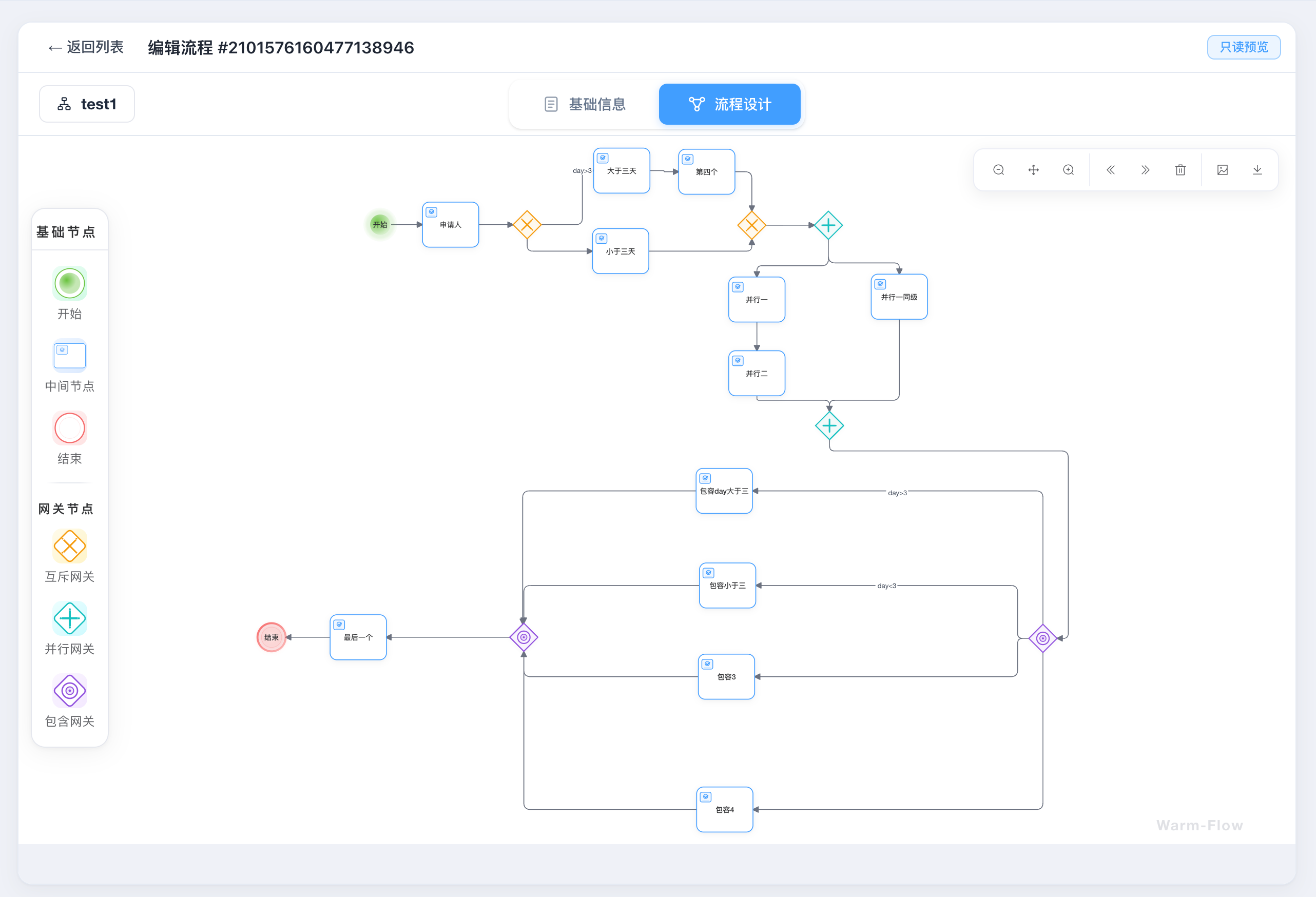The width and height of the screenshot is (1316, 897).
Task: Click the zoom in magnifier icon
Action: pos(1069,170)
